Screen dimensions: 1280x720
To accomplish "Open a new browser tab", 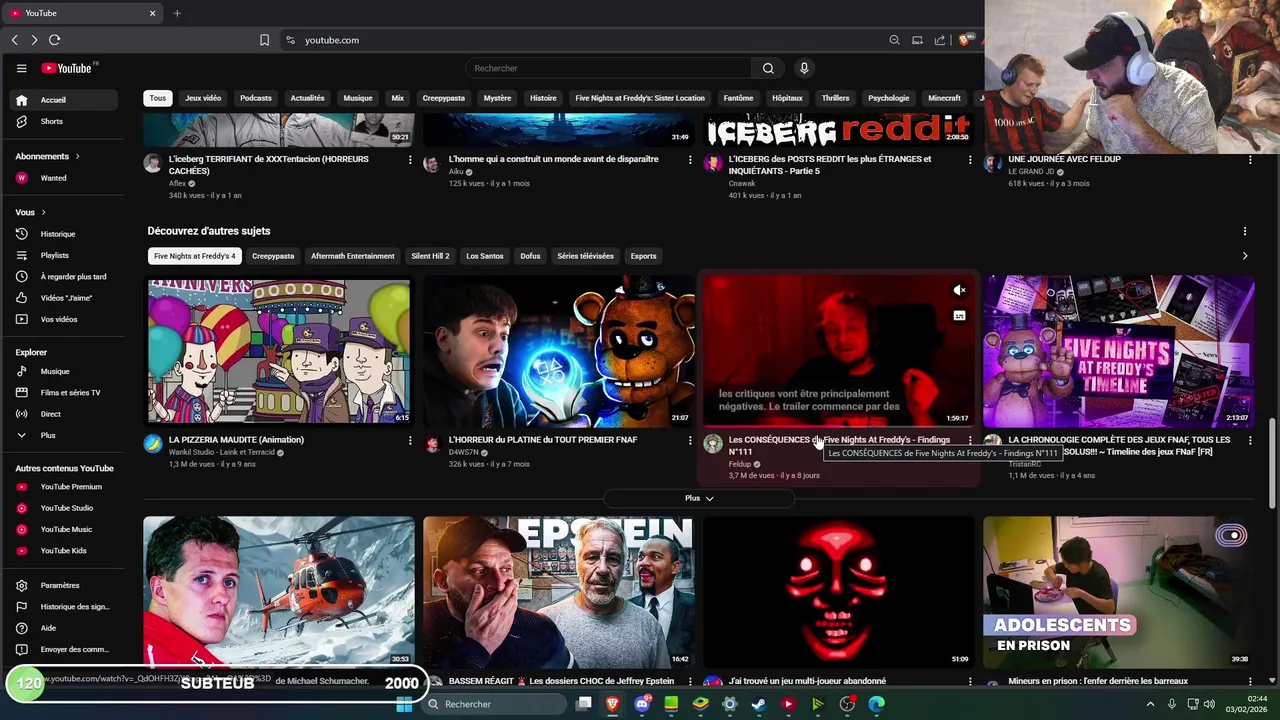I will (177, 13).
